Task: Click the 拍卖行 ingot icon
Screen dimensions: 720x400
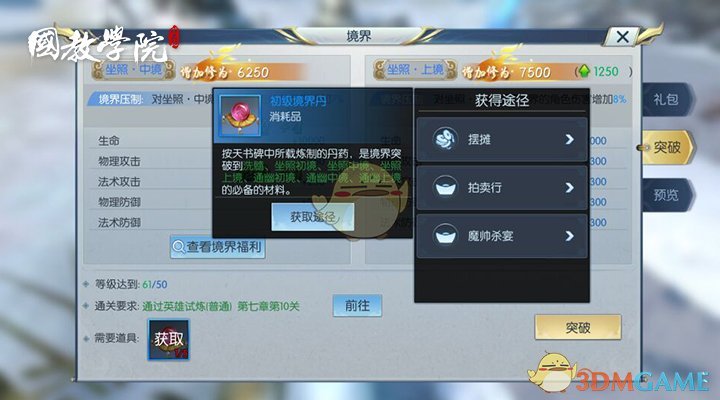Action: [x=445, y=187]
